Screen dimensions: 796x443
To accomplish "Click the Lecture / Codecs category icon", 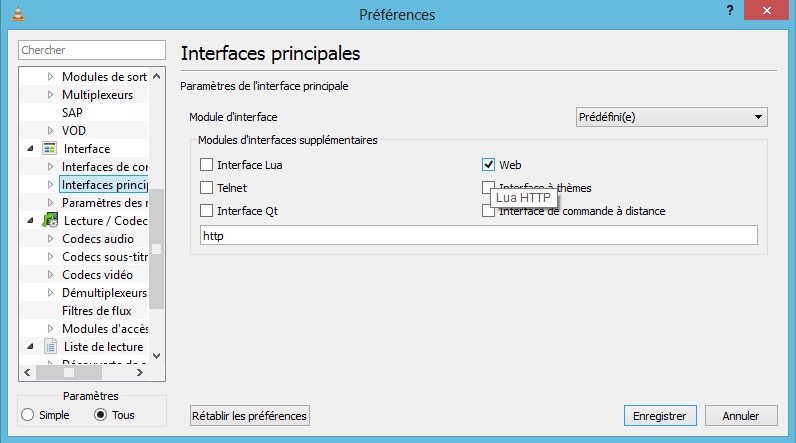I will pos(49,220).
